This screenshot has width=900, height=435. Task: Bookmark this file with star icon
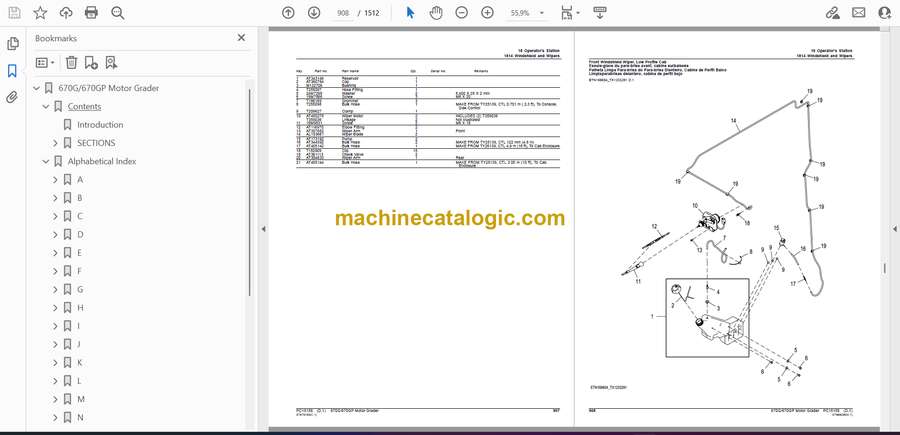pos(40,13)
